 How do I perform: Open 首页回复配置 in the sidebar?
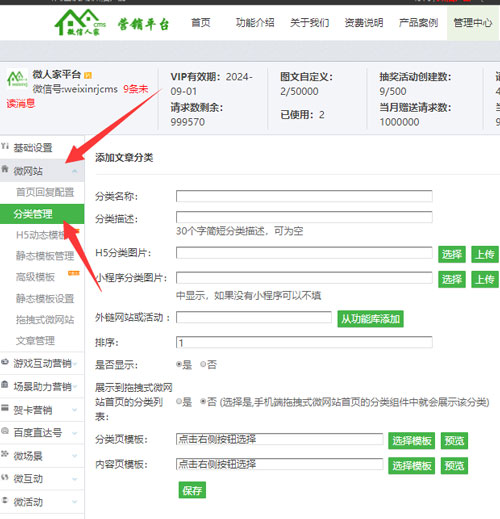(x=45, y=192)
